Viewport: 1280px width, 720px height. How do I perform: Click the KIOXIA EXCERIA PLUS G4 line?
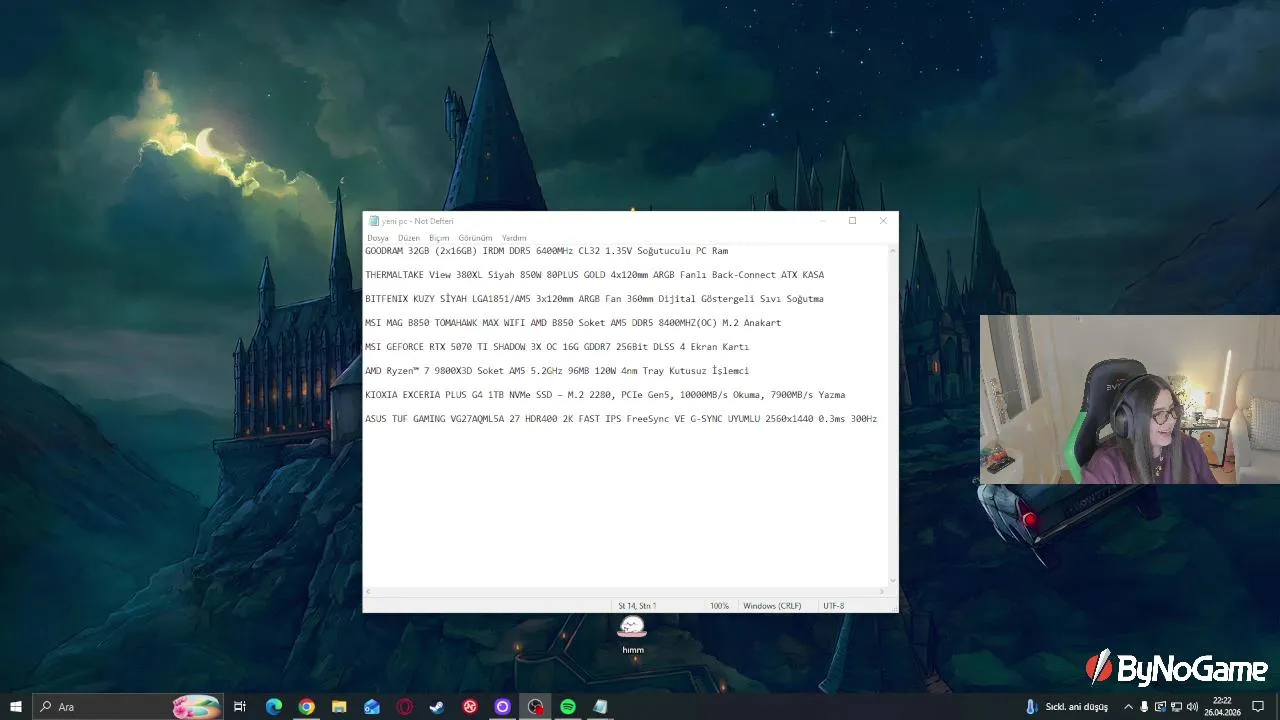coord(605,395)
